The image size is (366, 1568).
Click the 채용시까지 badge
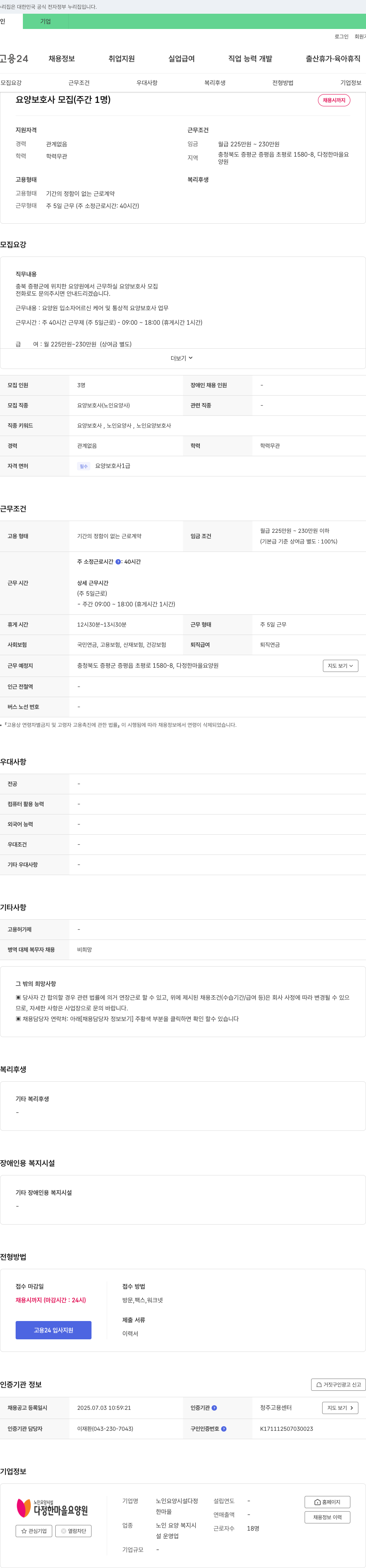tap(334, 101)
